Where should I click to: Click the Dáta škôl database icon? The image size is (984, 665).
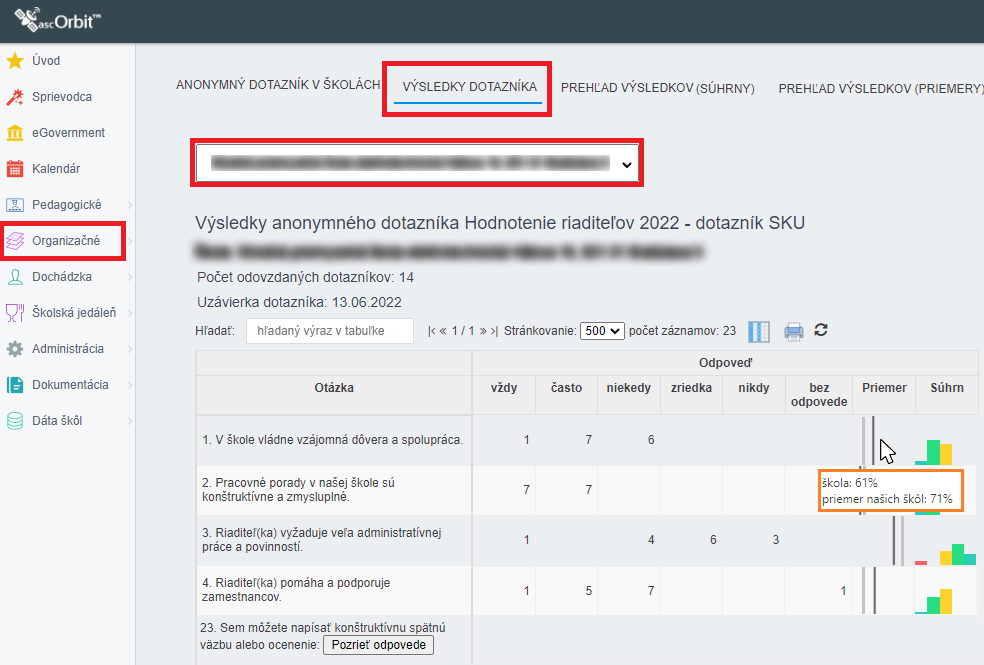click(15, 421)
